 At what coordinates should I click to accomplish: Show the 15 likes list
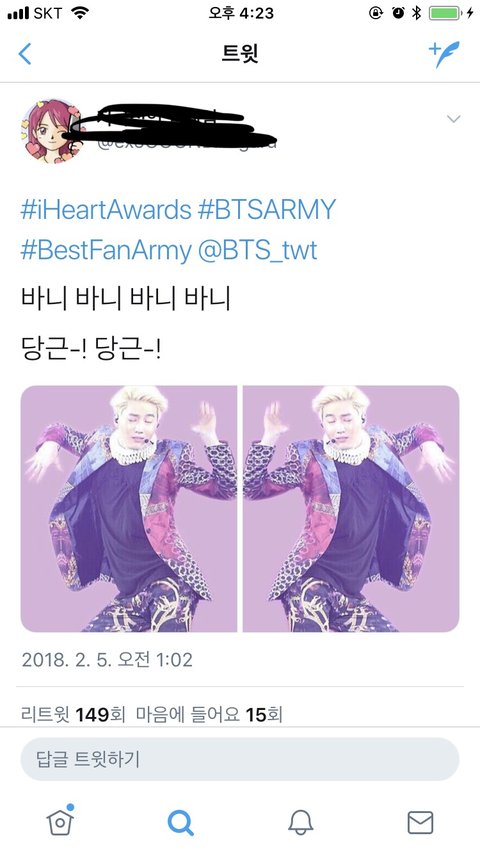(209, 714)
